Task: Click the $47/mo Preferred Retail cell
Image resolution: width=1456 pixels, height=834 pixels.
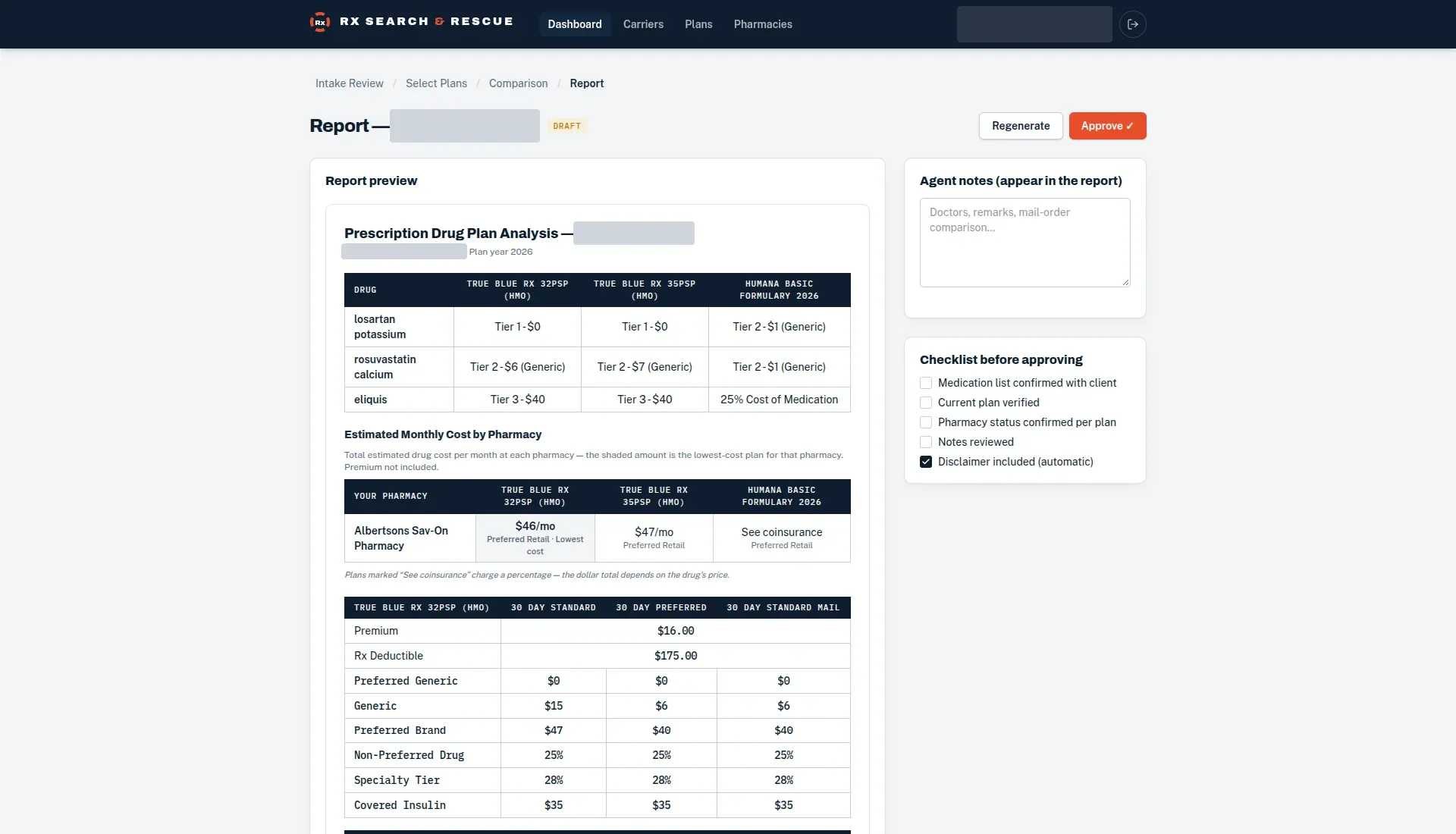Action: coord(654,538)
